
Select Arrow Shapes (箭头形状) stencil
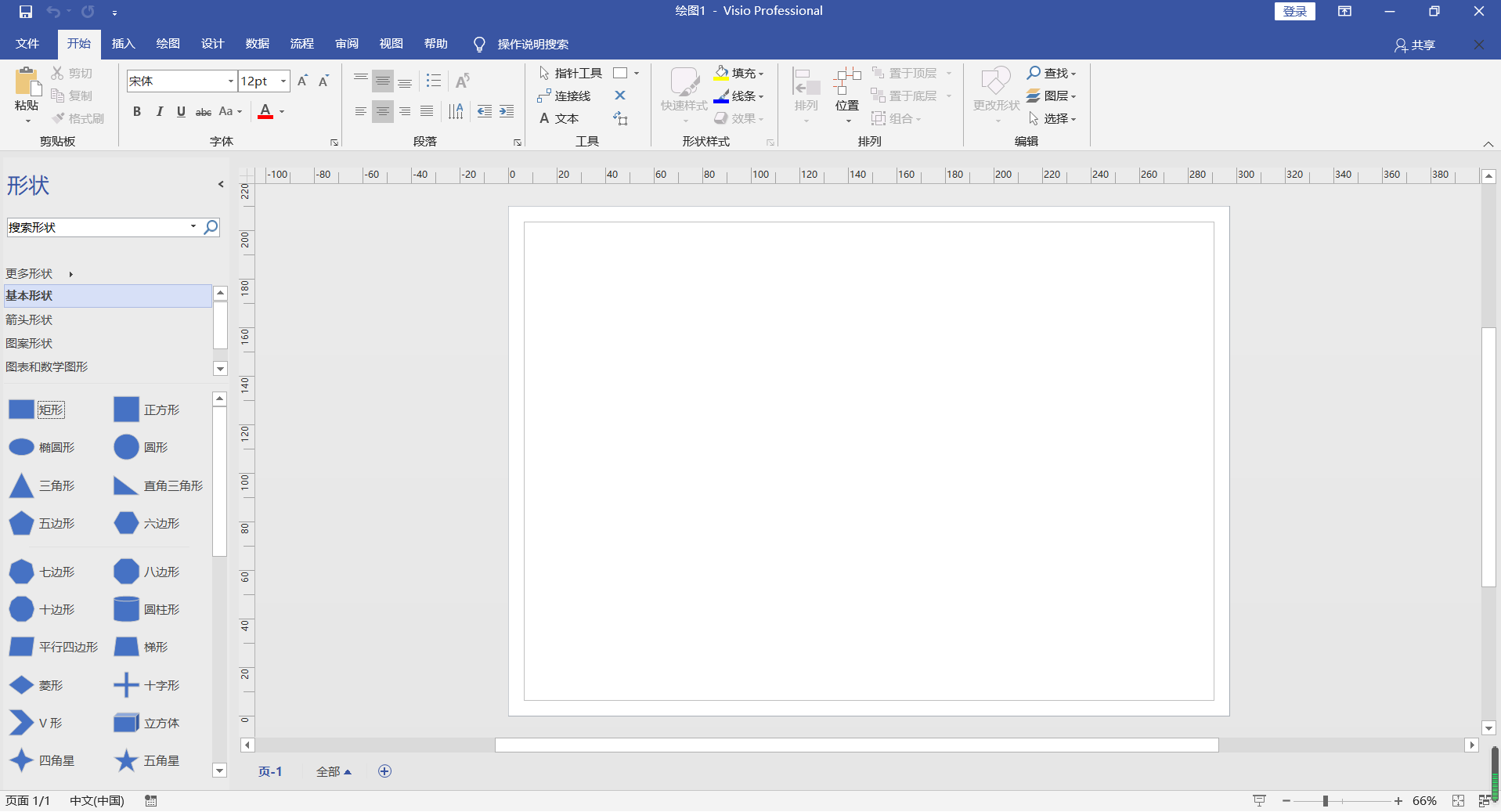point(108,319)
